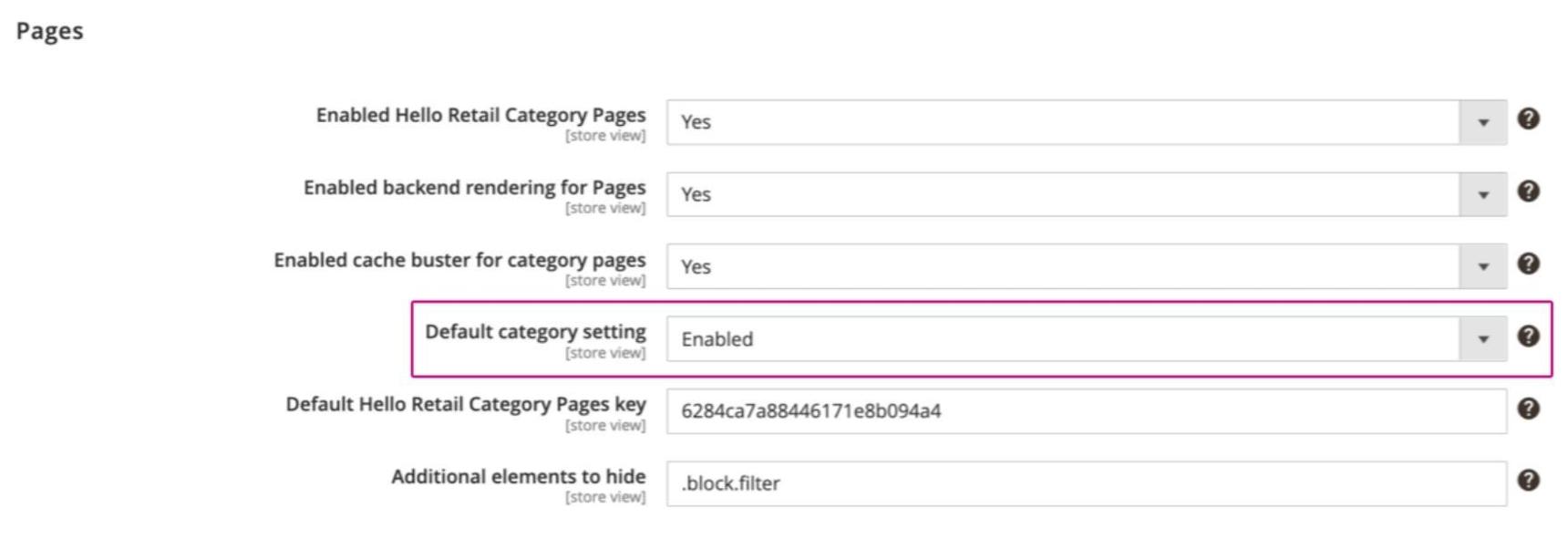The height and width of the screenshot is (539, 1568).
Task: Click help icon for cache buster setting
Action: 1528,264
